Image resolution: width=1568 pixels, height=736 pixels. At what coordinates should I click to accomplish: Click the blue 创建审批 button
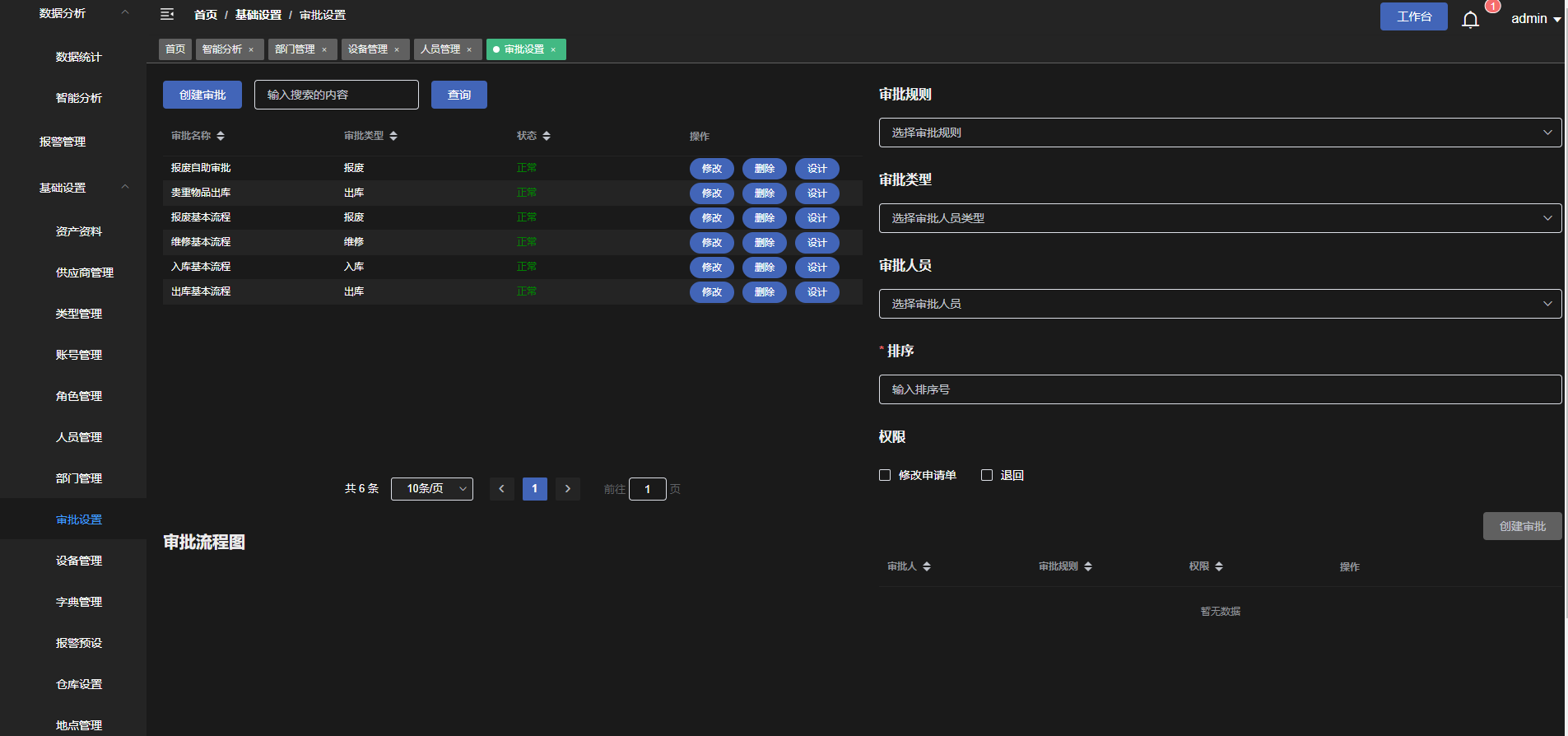[202, 95]
